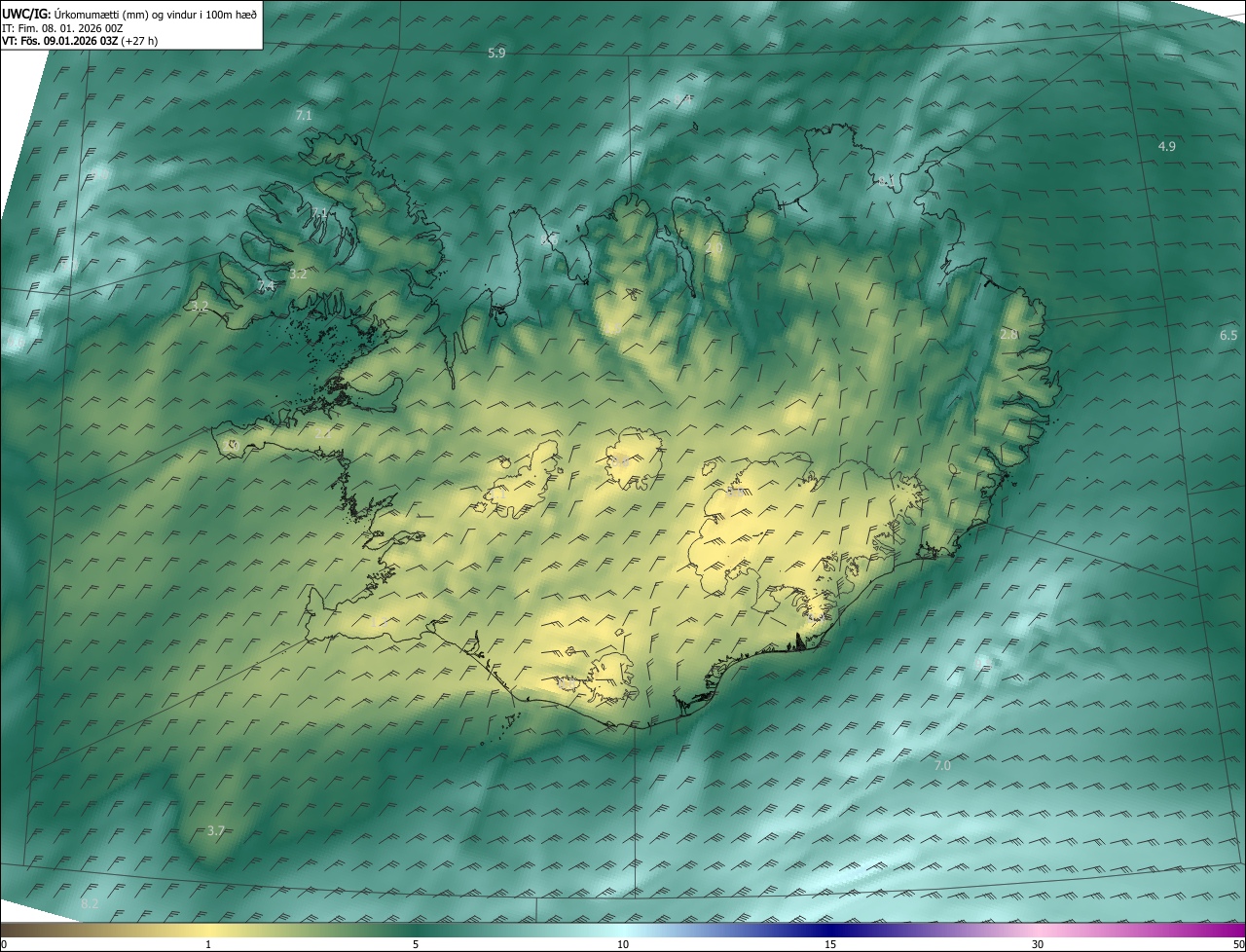Click the 6.5 value label on the map
Screen dimensions: 1246x952
pyautogui.click(x=1228, y=335)
